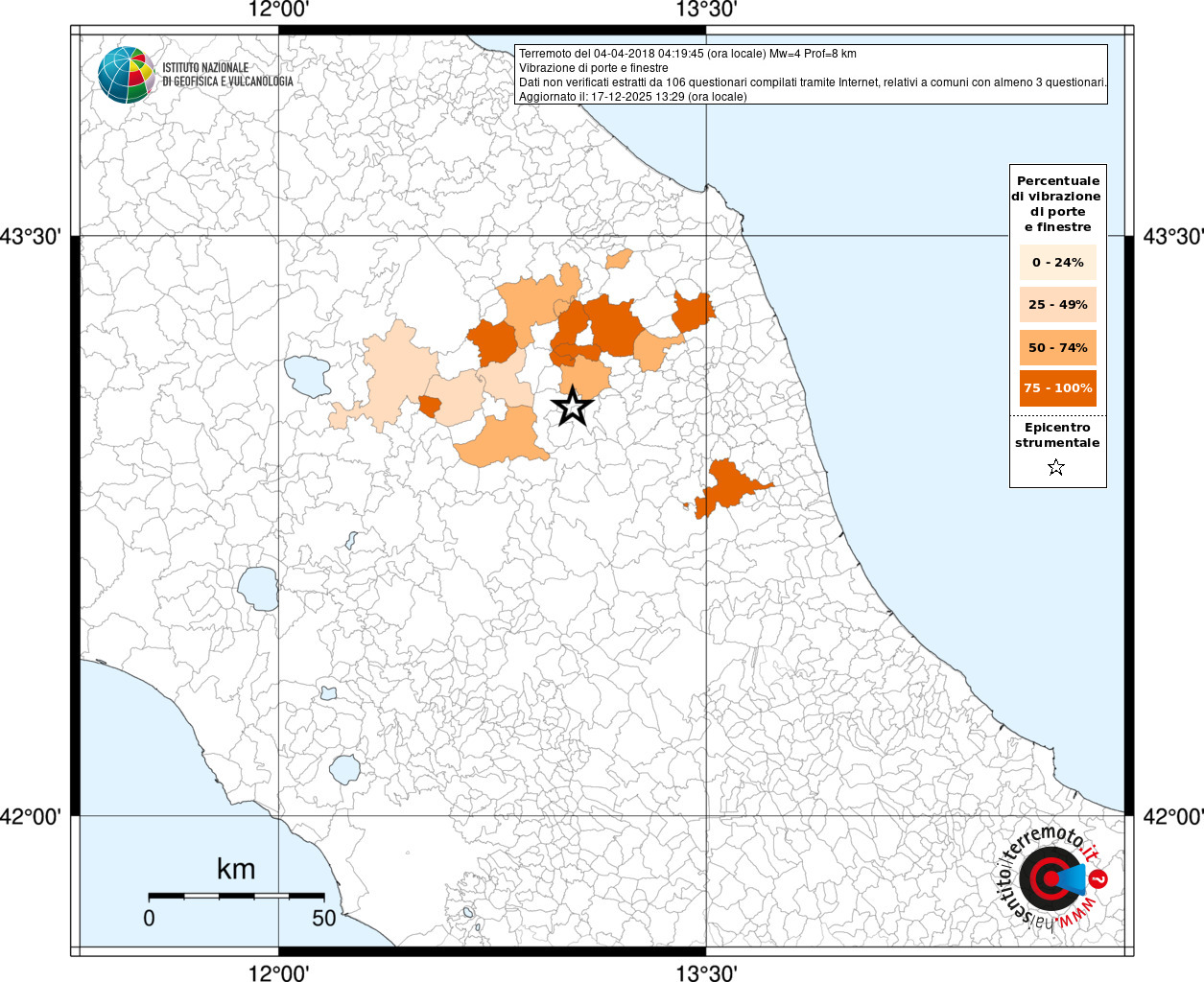
Task: Click the scale bar '50' value
Action: click(324, 918)
